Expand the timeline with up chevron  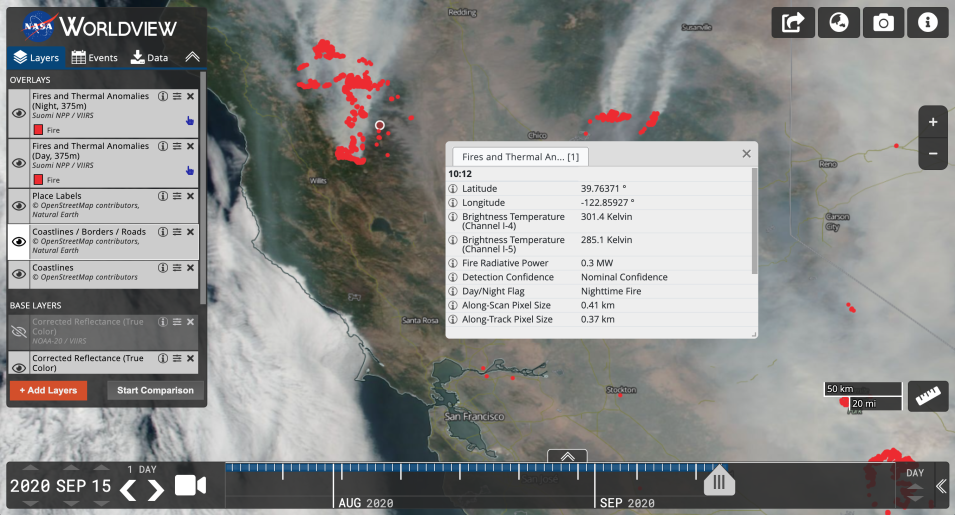point(567,457)
